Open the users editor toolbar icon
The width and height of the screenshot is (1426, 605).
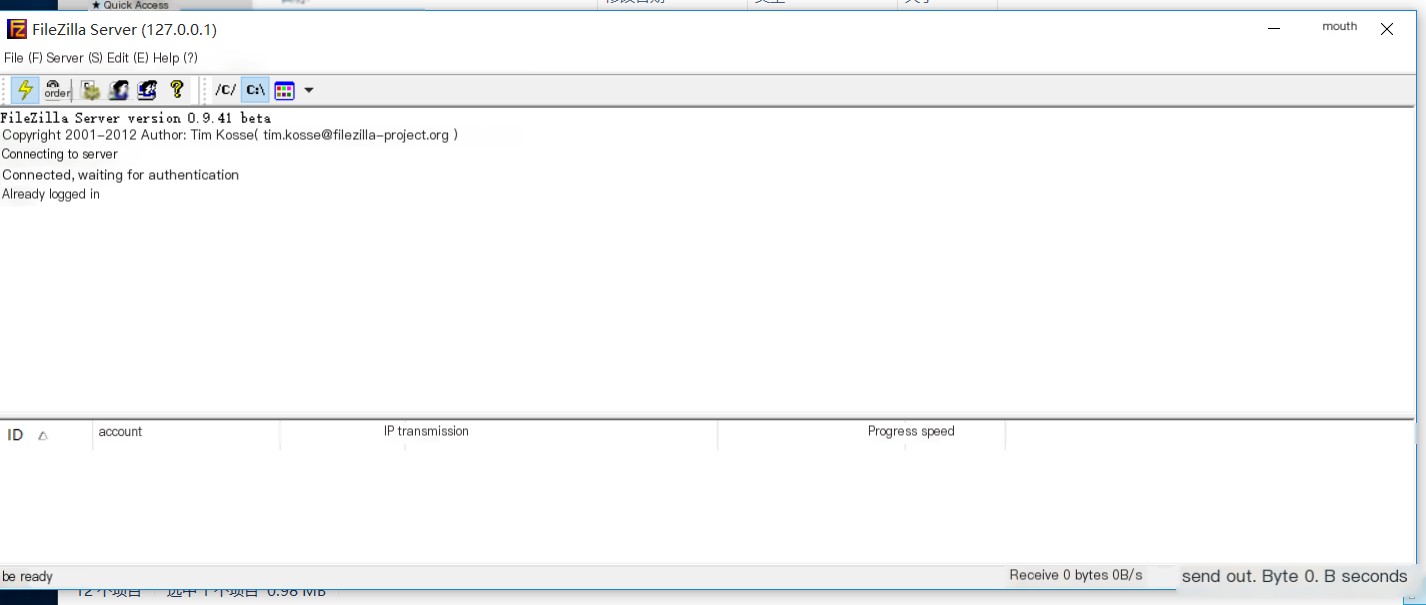119,90
